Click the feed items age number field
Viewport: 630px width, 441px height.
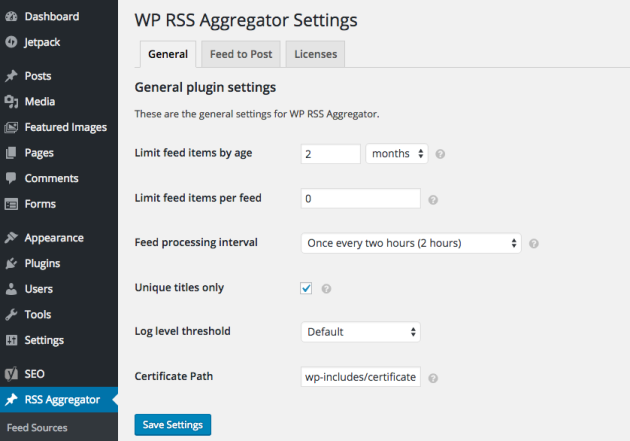(x=331, y=154)
